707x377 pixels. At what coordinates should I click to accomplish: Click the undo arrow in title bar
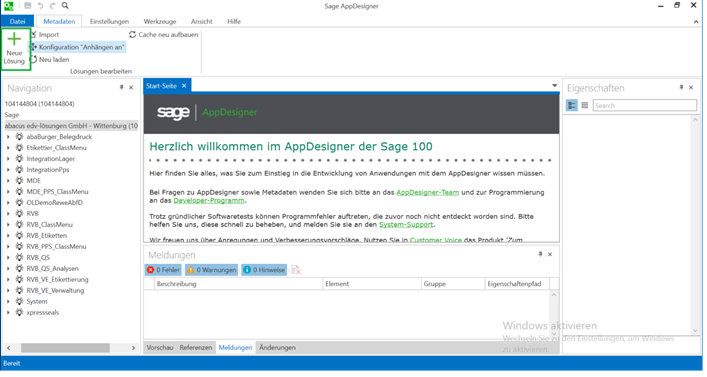(x=41, y=6)
